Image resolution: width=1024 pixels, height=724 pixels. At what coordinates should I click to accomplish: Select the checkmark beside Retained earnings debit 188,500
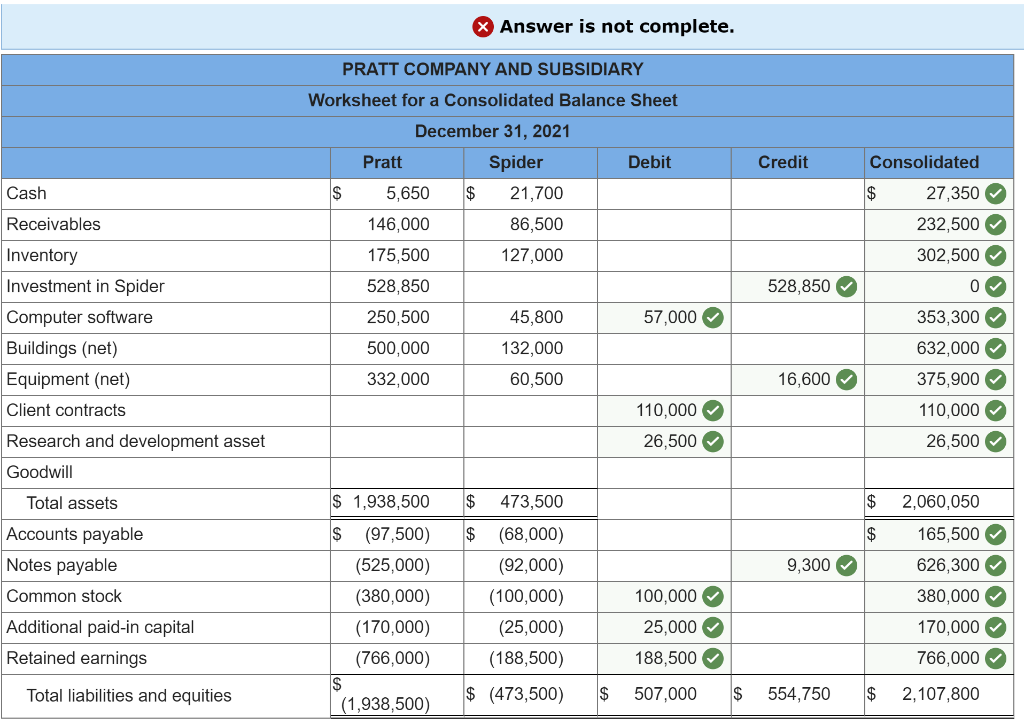coord(711,658)
